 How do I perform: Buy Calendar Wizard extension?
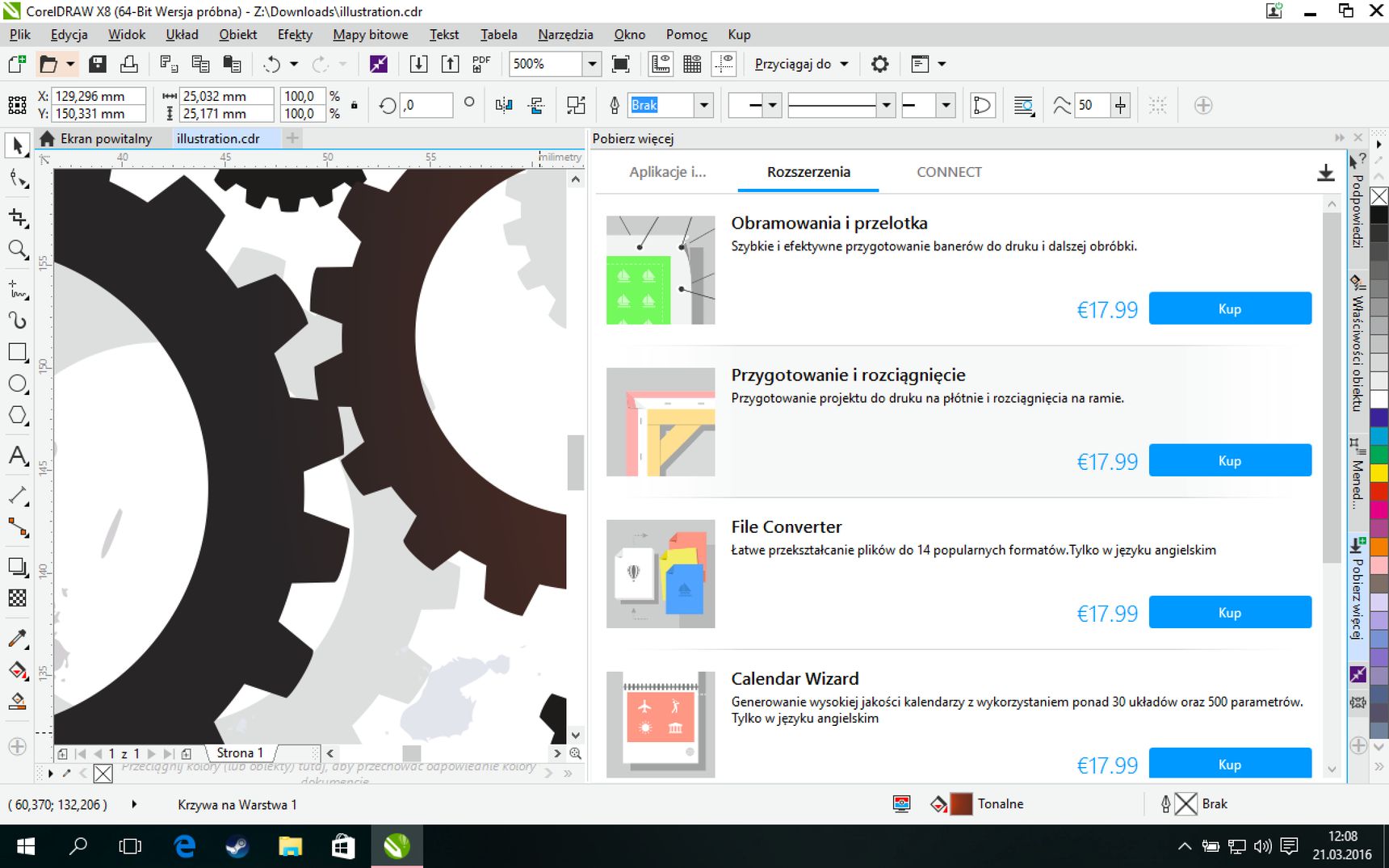pyautogui.click(x=1230, y=763)
